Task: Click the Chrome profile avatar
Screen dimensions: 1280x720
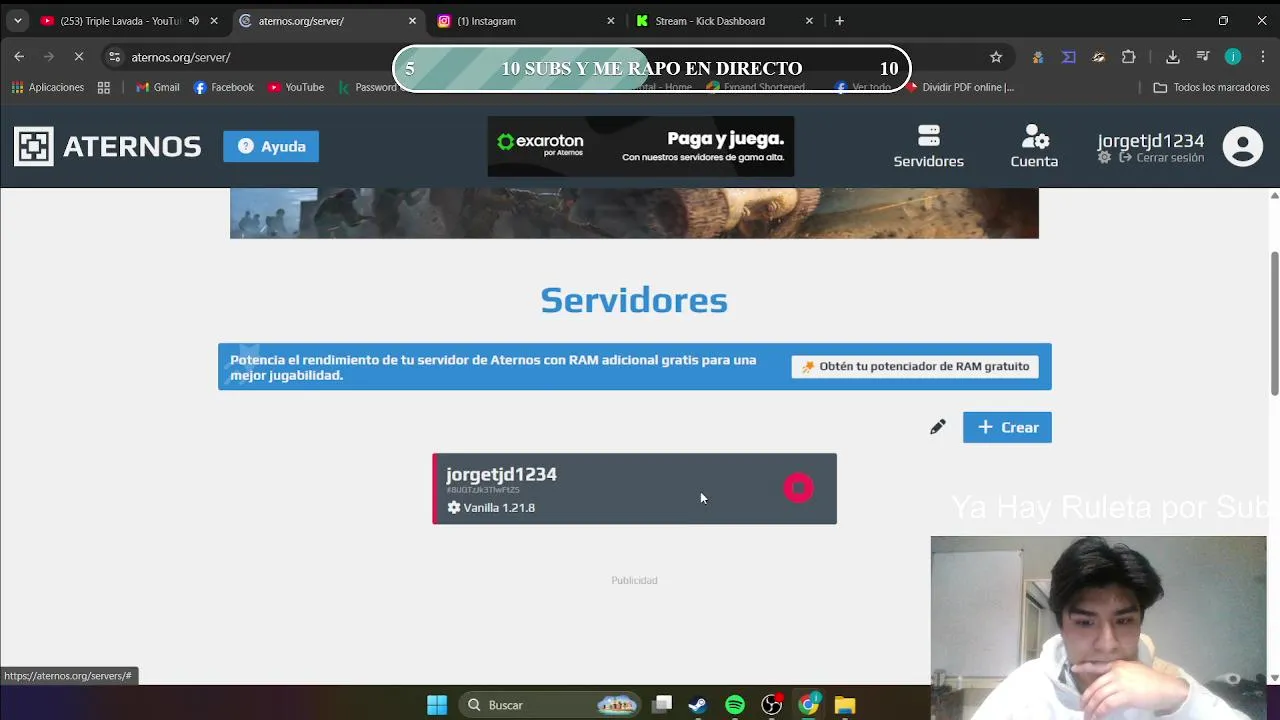Action: 1233,57
